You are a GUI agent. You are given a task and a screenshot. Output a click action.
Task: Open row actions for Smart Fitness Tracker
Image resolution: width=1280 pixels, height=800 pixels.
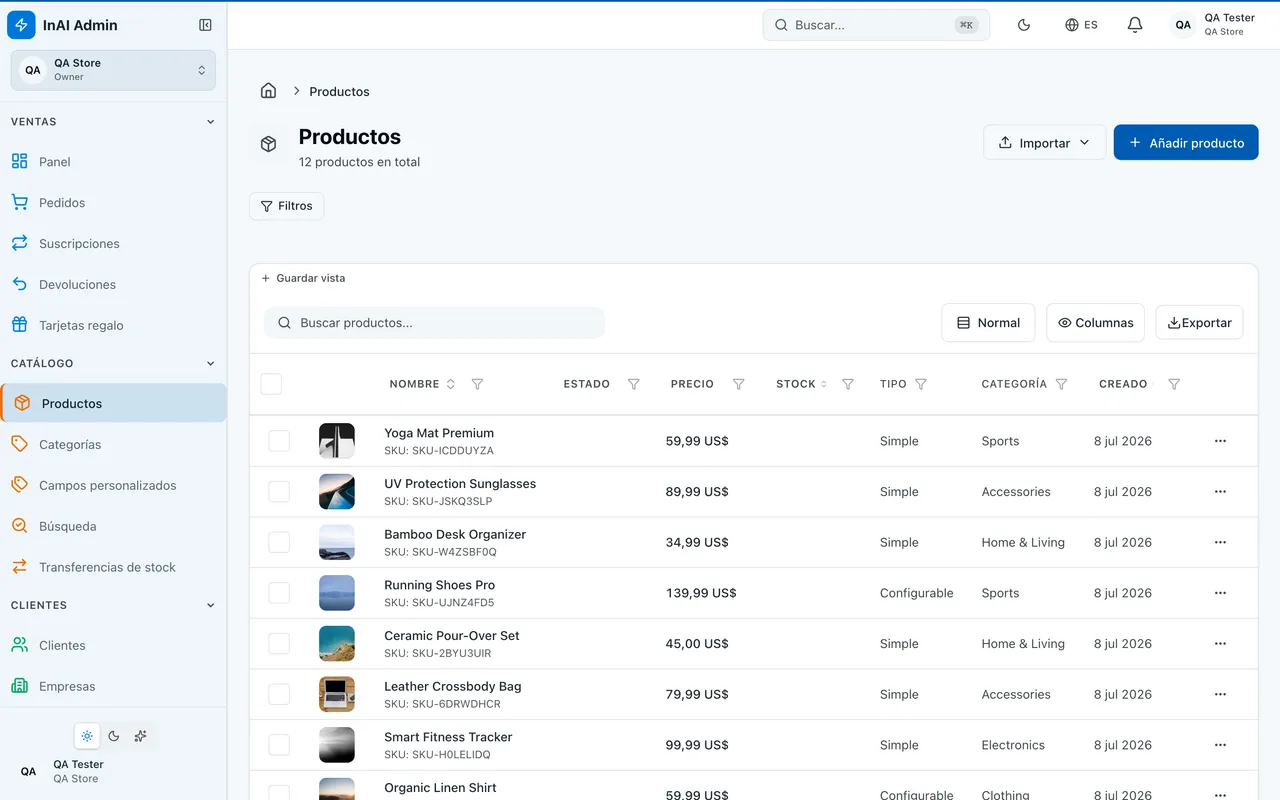coord(1220,745)
